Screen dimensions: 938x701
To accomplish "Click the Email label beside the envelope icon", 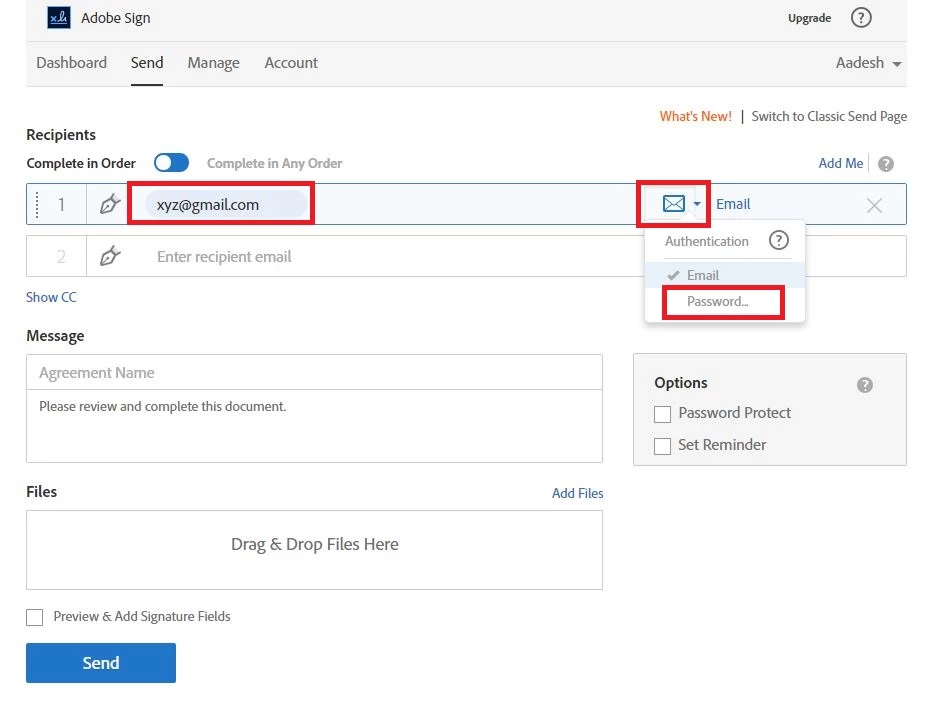I will tap(733, 204).
